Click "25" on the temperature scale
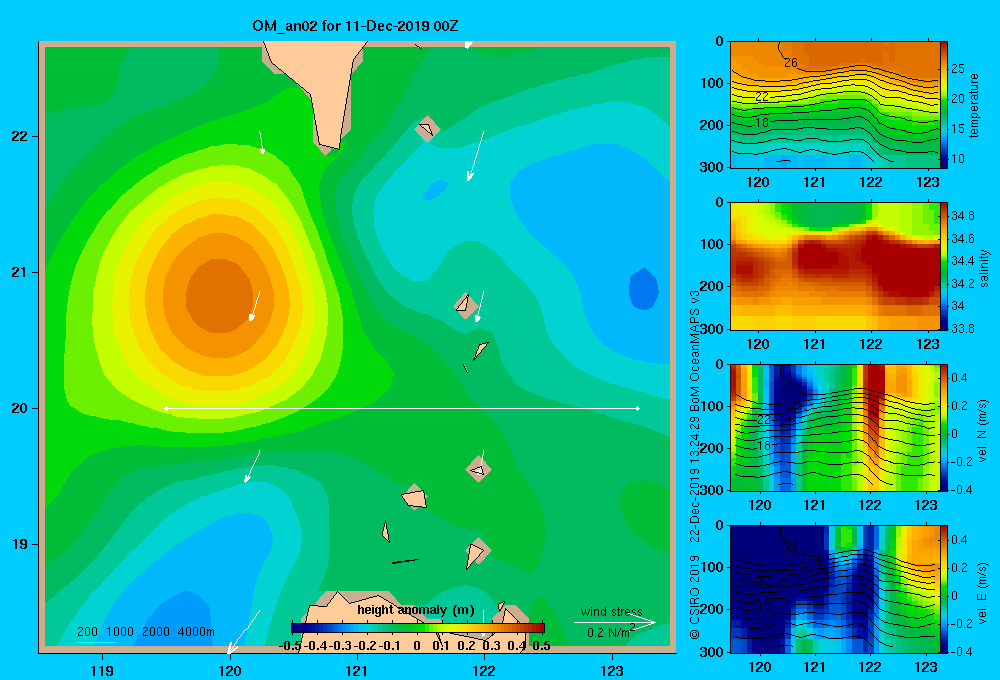1000x680 pixels. (x=958, y=69)
